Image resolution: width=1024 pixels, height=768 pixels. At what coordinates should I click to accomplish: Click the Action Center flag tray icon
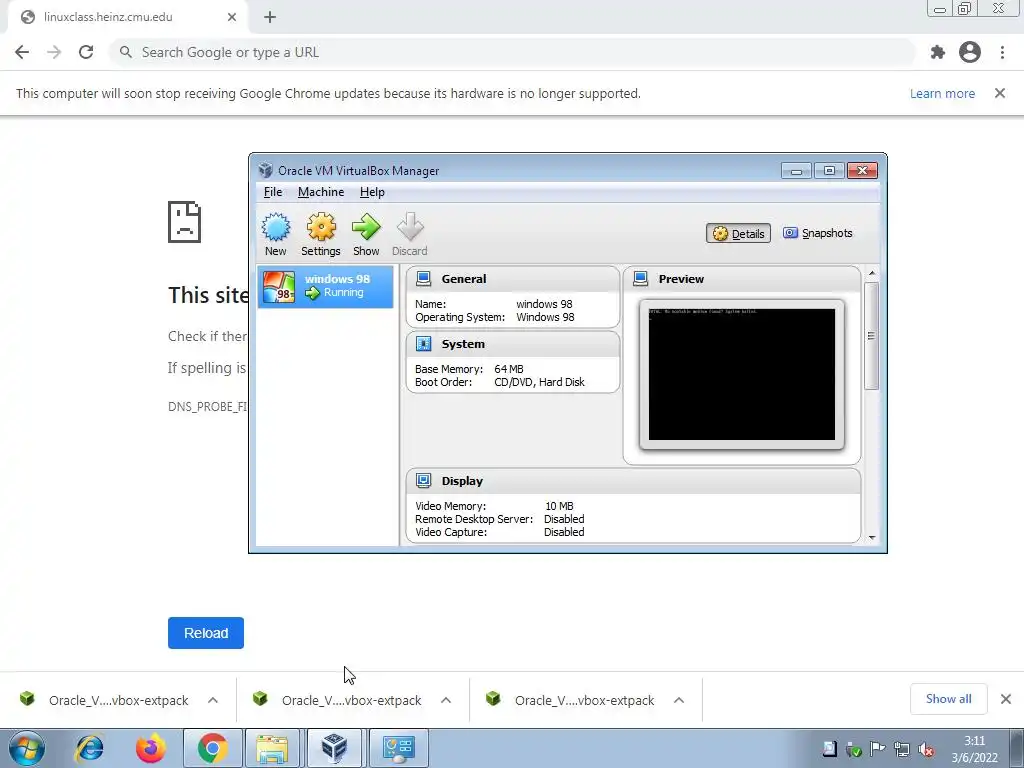(x=878, y=750)
